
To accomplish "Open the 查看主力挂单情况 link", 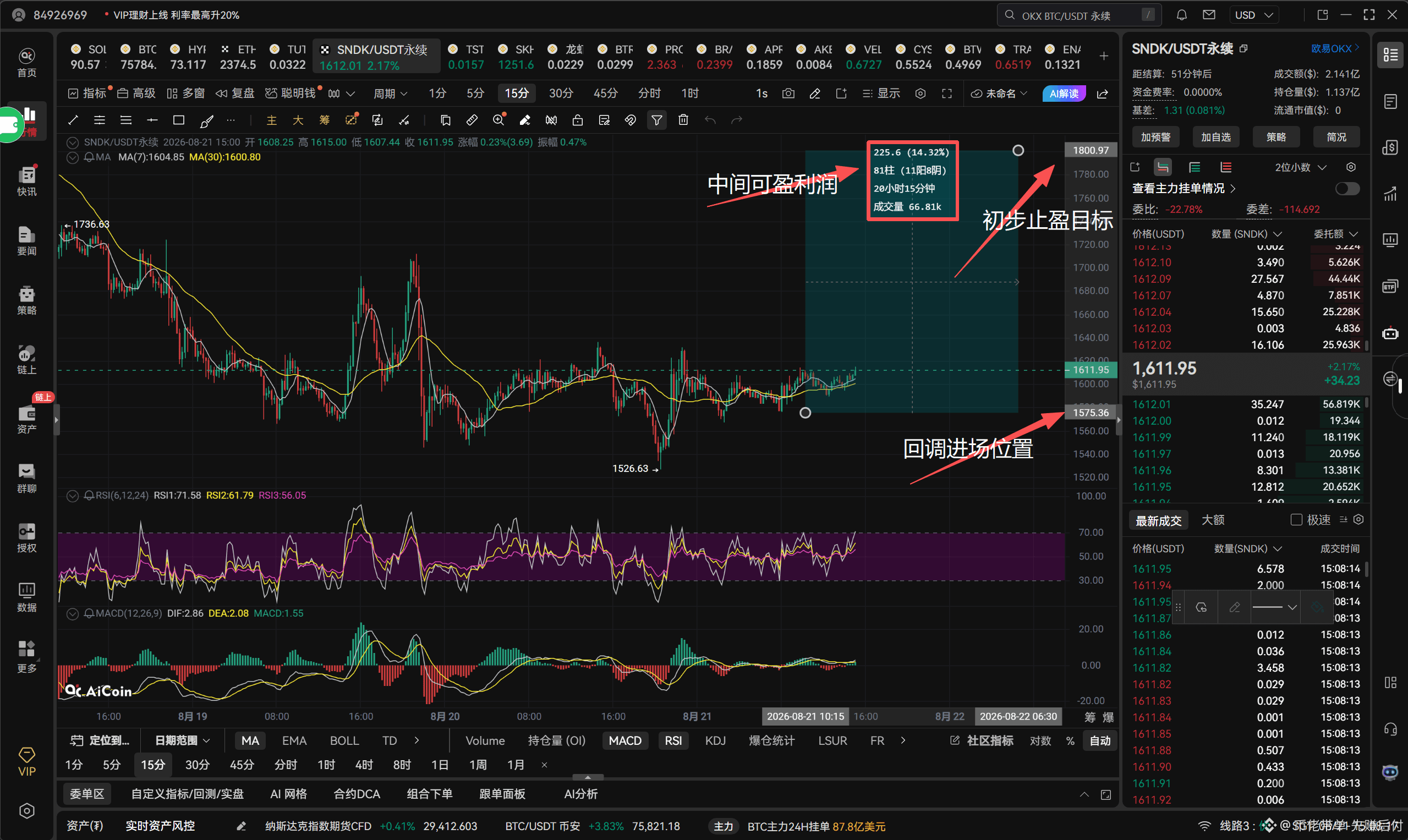I will coord(1184,189).
